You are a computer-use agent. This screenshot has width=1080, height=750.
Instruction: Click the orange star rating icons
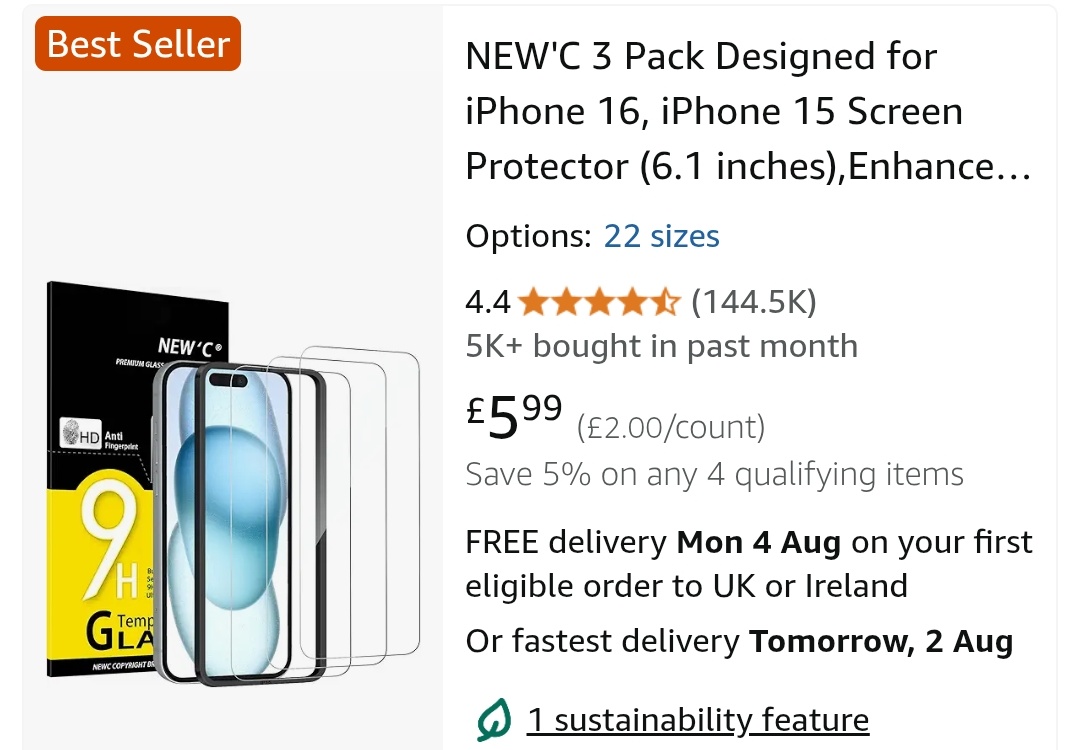(x=599, y=302)
